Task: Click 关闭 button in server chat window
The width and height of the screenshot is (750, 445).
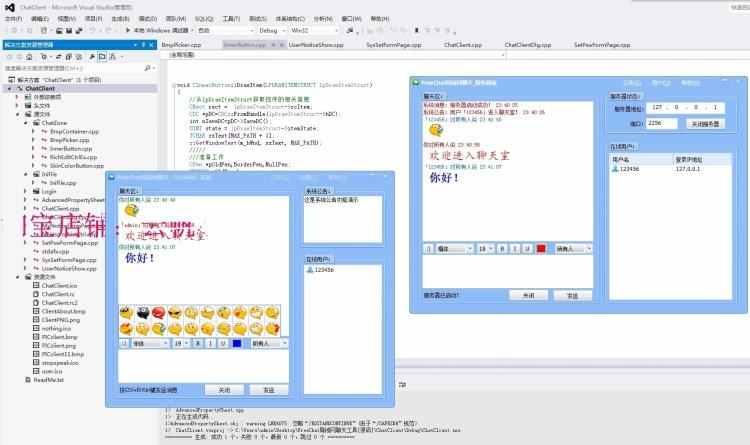Action: click(x=528, y=296)
